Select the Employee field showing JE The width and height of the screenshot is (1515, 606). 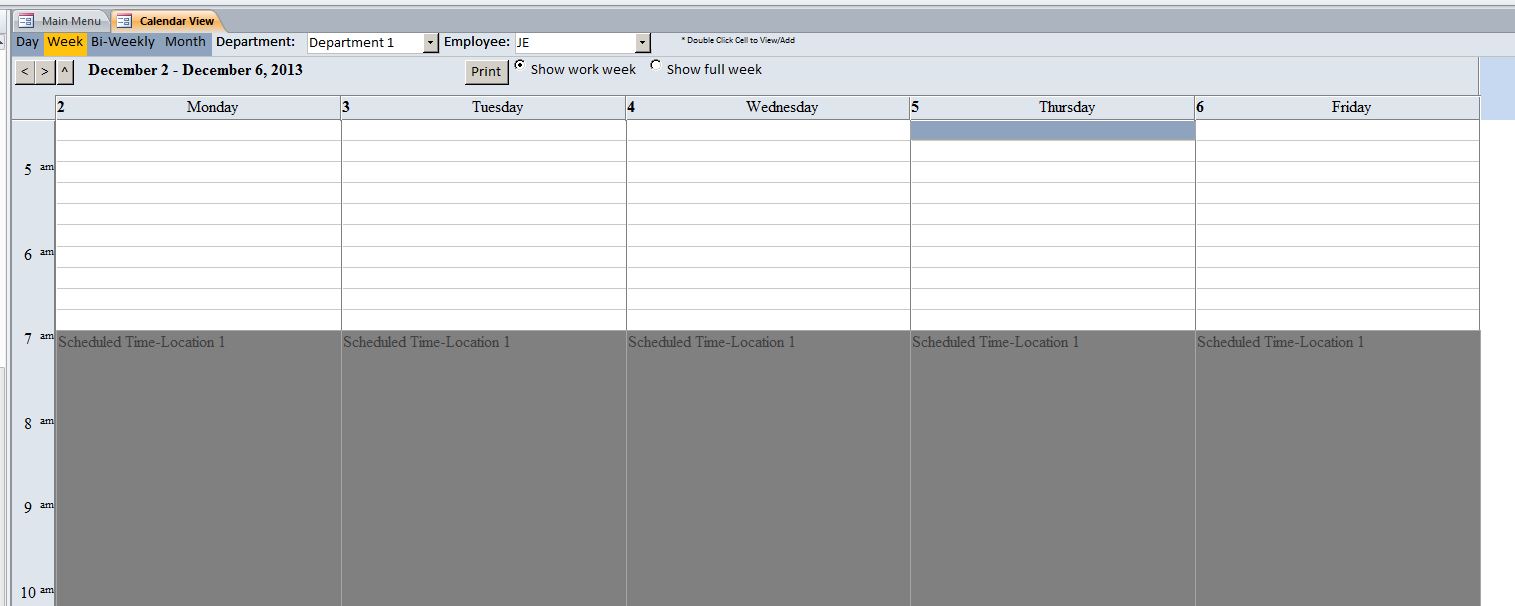pyautogui.click(x=570, y=42)
